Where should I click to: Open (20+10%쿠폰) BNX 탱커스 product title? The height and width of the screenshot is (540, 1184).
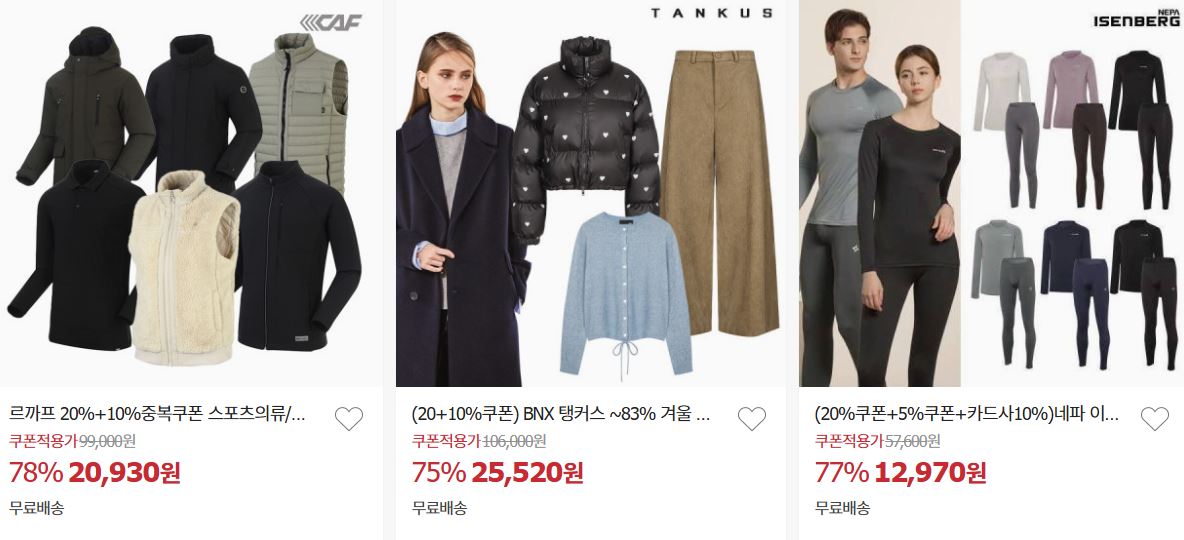pos(562,414)
